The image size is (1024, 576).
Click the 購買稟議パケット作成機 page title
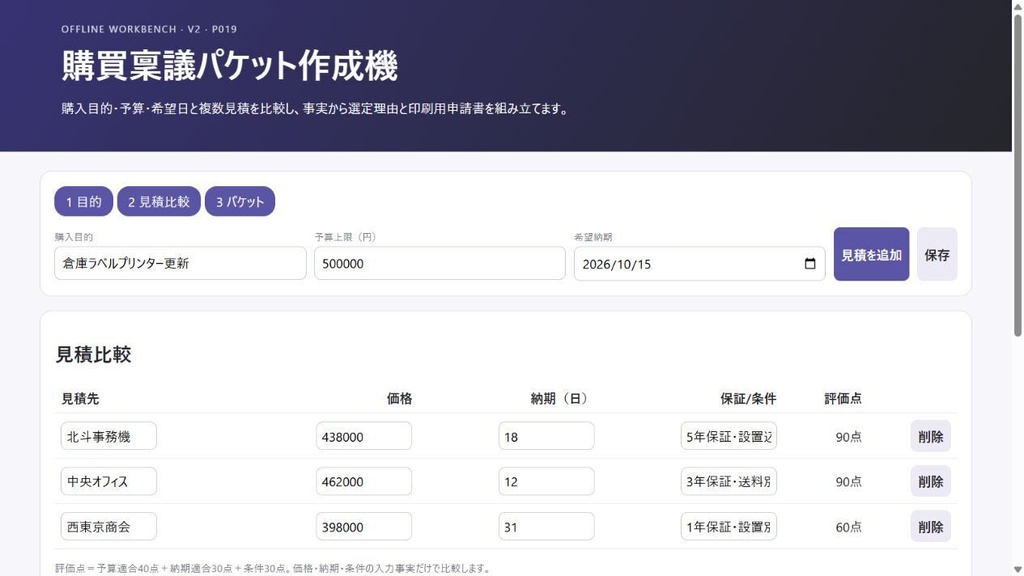click(230, 66)
